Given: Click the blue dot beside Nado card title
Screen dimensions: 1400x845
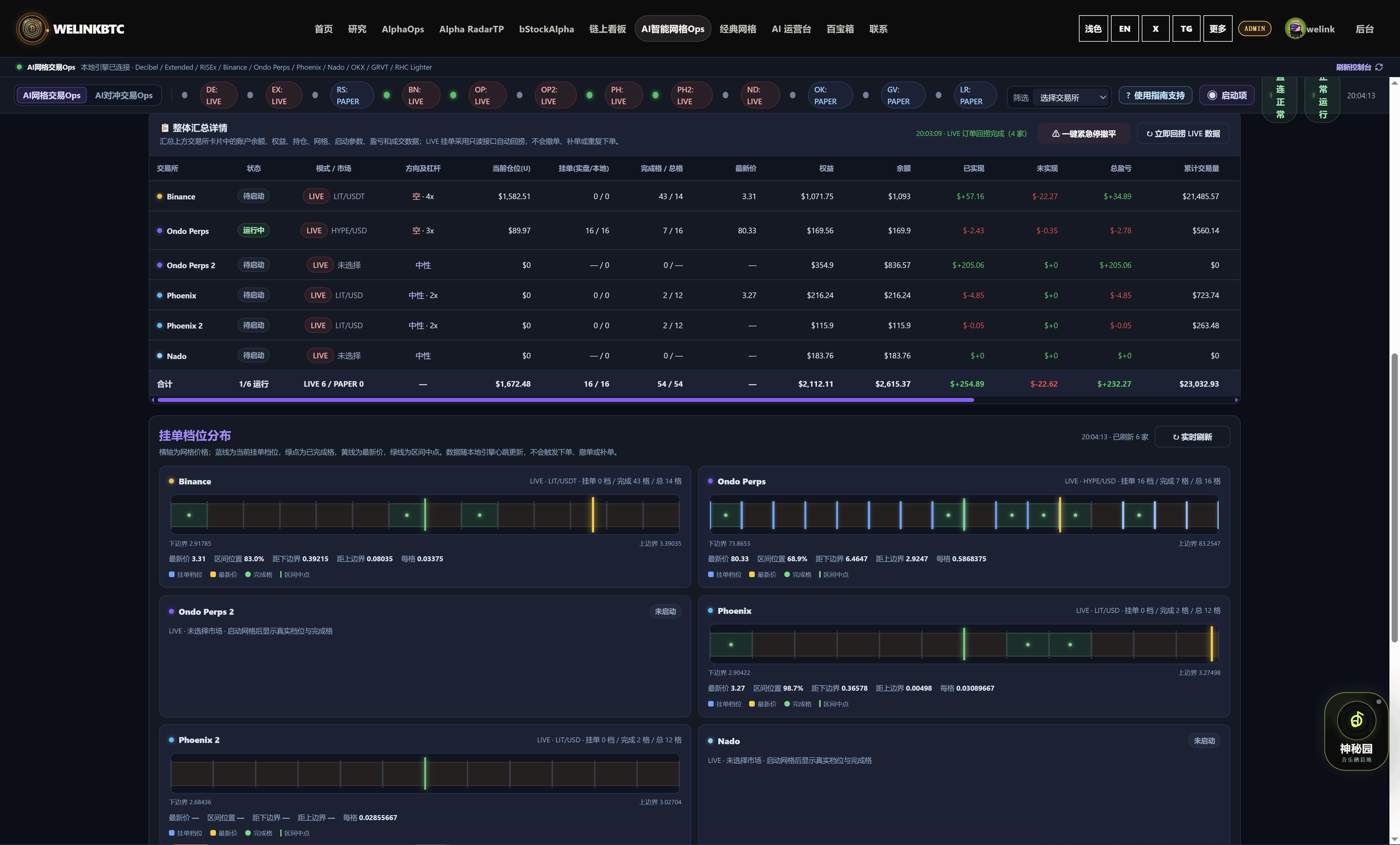Looking at the screenshot, I should tap(710, 740).
